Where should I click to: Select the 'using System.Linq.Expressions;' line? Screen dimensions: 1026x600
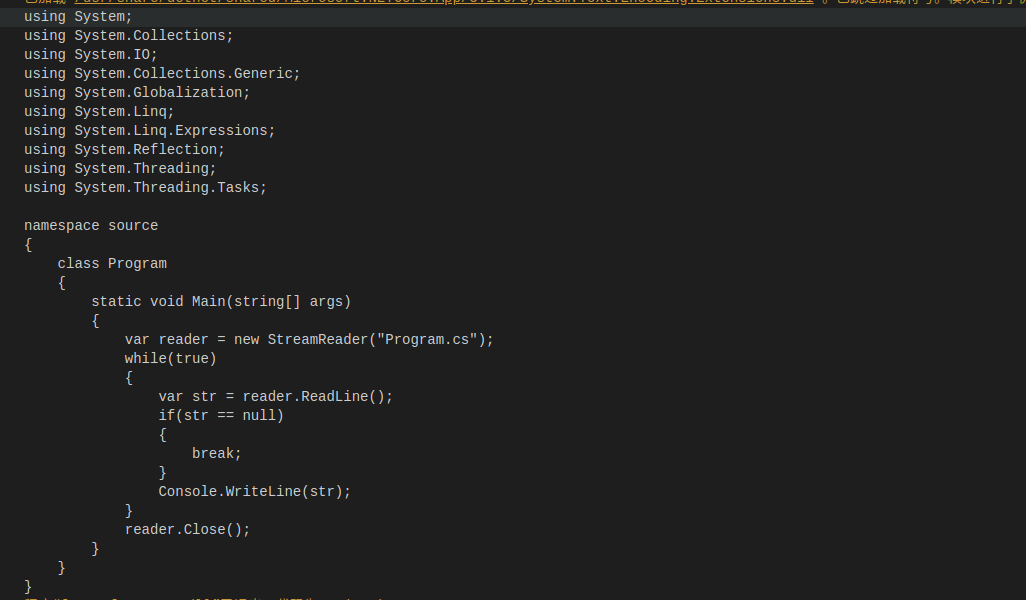click(x=149, y=130)
